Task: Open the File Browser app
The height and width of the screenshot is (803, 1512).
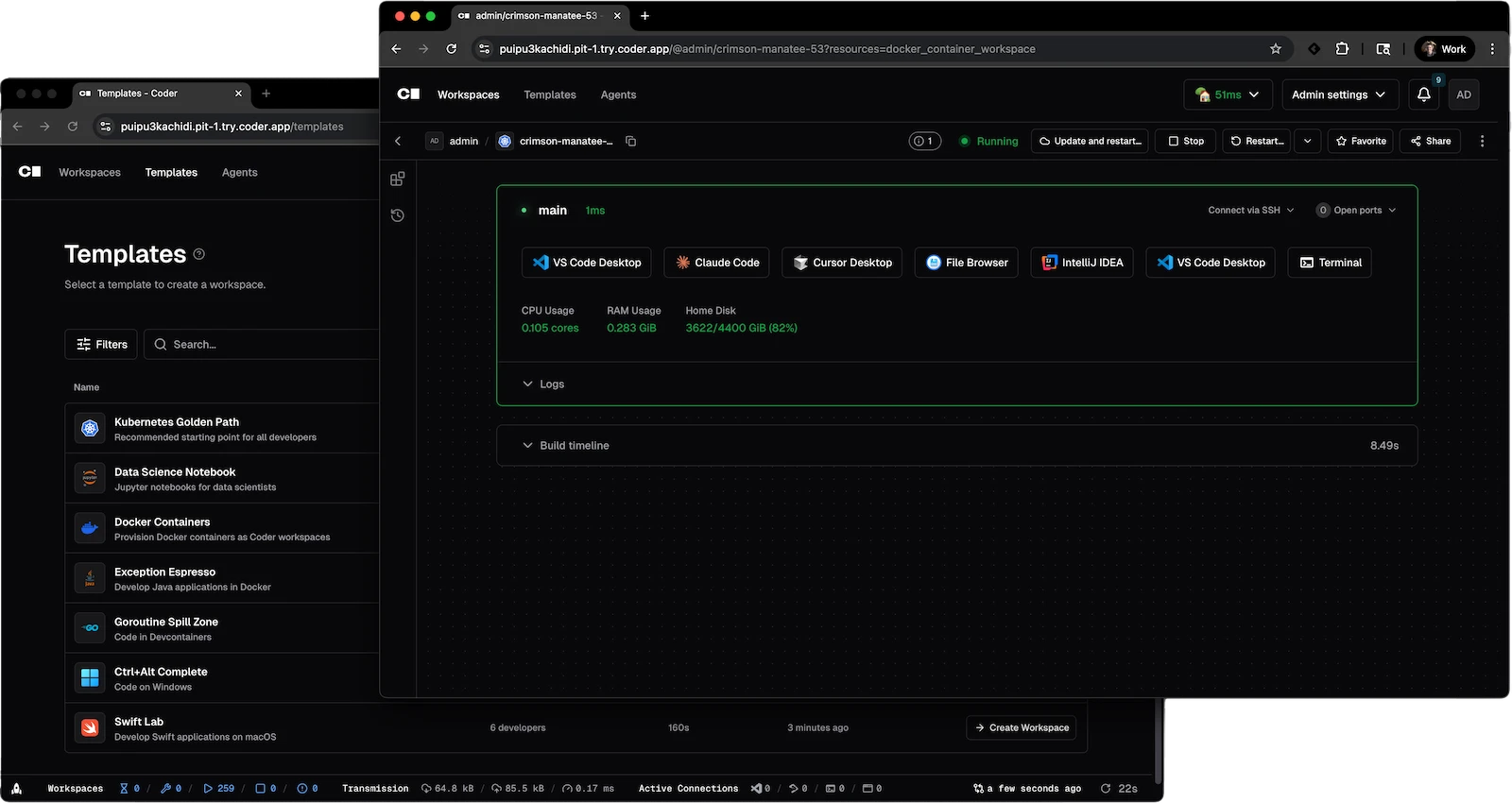Action: pos(967,263)
